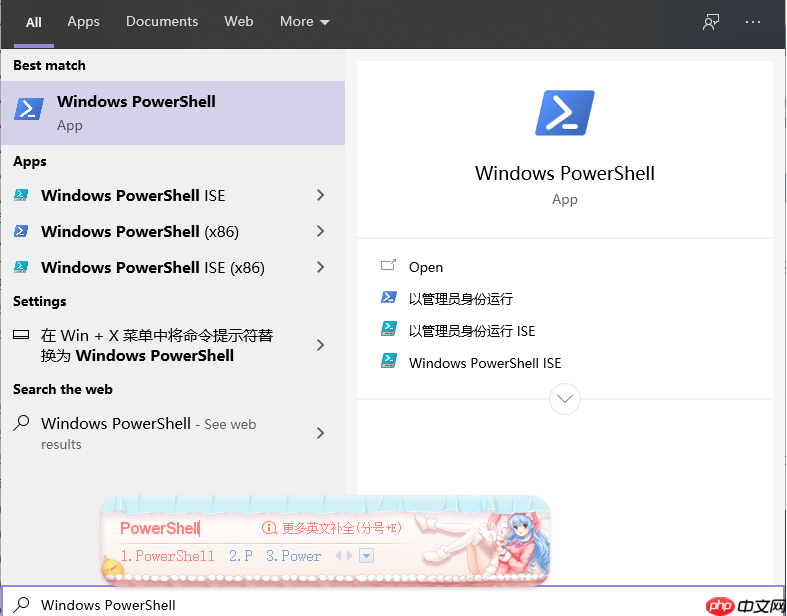Open Windows PowerShell - See web results

(x=149, y=433)
